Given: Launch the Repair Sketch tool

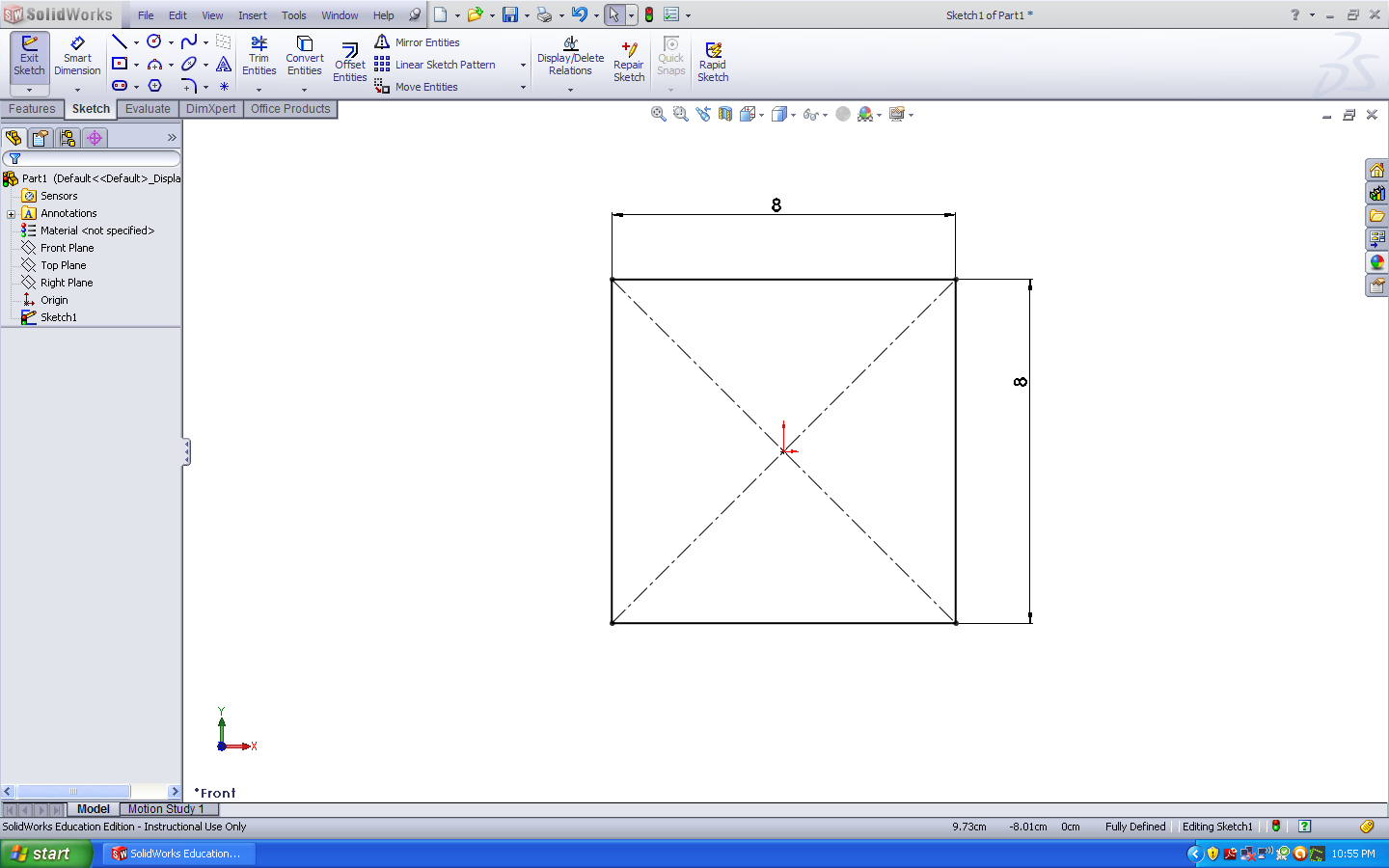Looking at the screenshot, I should pyautogui.click(x=629, y=63).
